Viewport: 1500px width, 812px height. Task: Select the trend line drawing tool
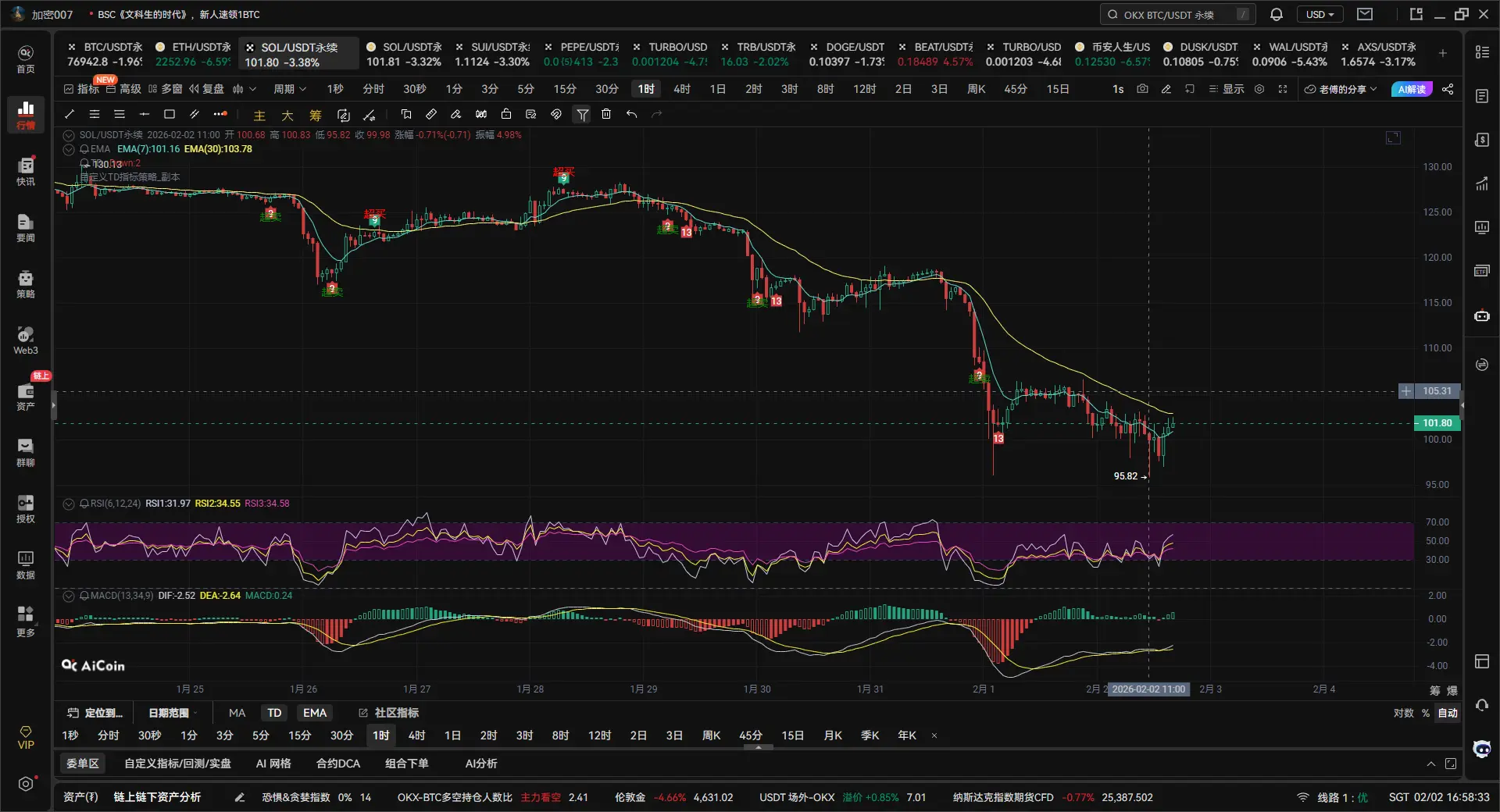click(x=70, y=114)
